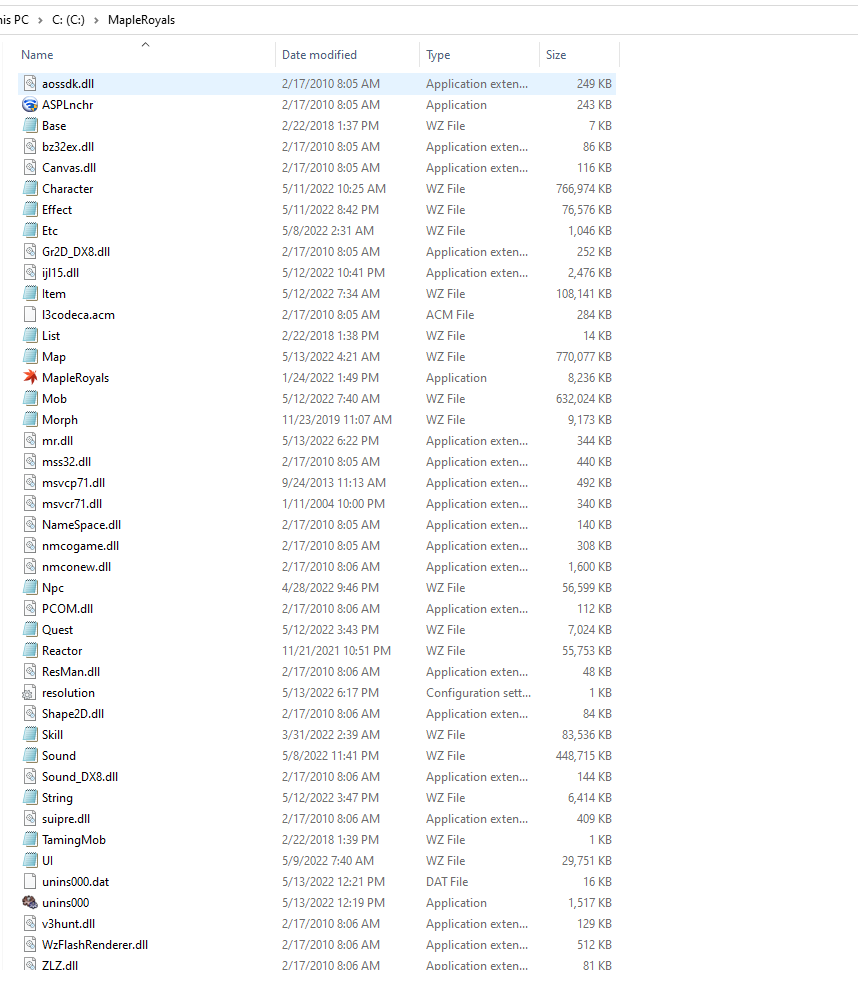Click the ACM File type cell
858x988 pixels.
pyautogui.click(x=450, y=314)
